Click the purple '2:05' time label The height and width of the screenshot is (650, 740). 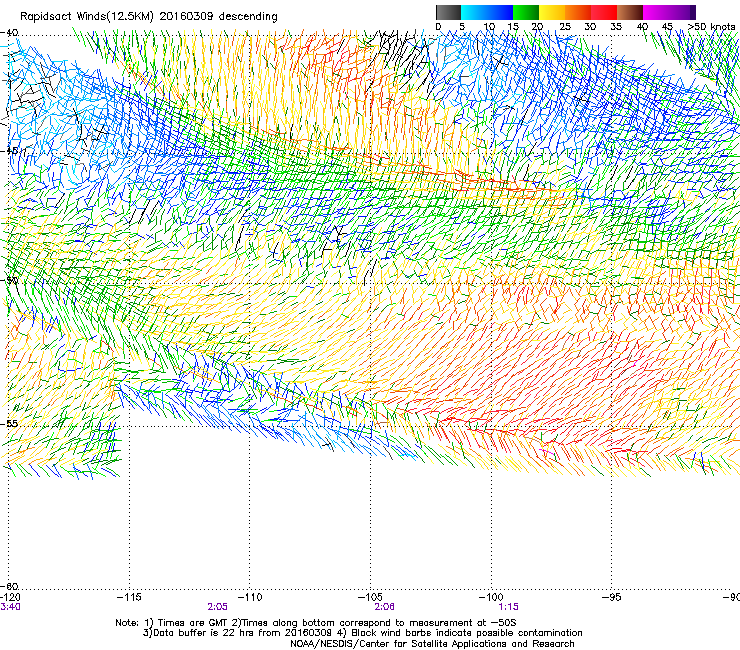(217, 607)
